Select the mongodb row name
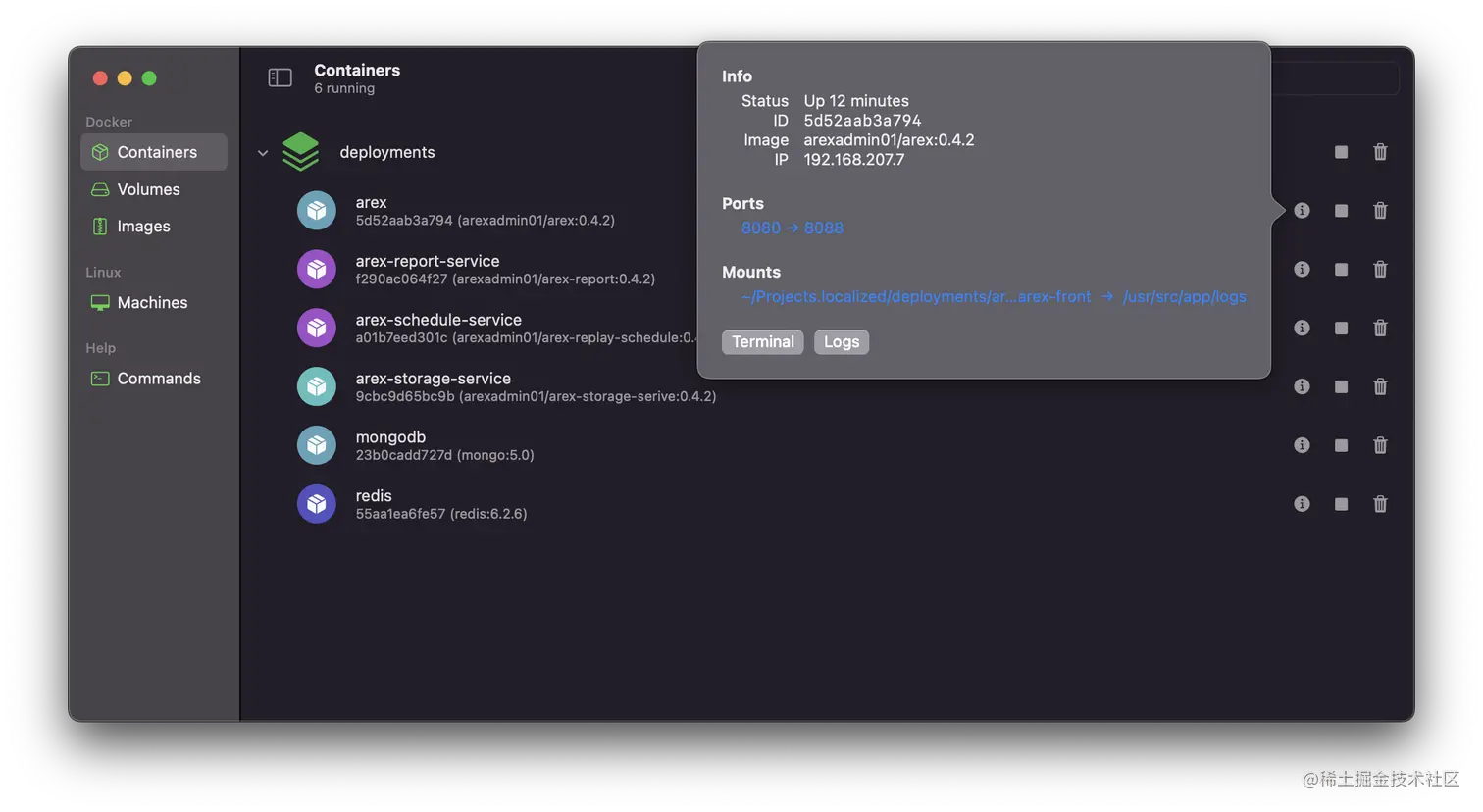This screenshot has width=1483, height=812. [x=390, y=437]
